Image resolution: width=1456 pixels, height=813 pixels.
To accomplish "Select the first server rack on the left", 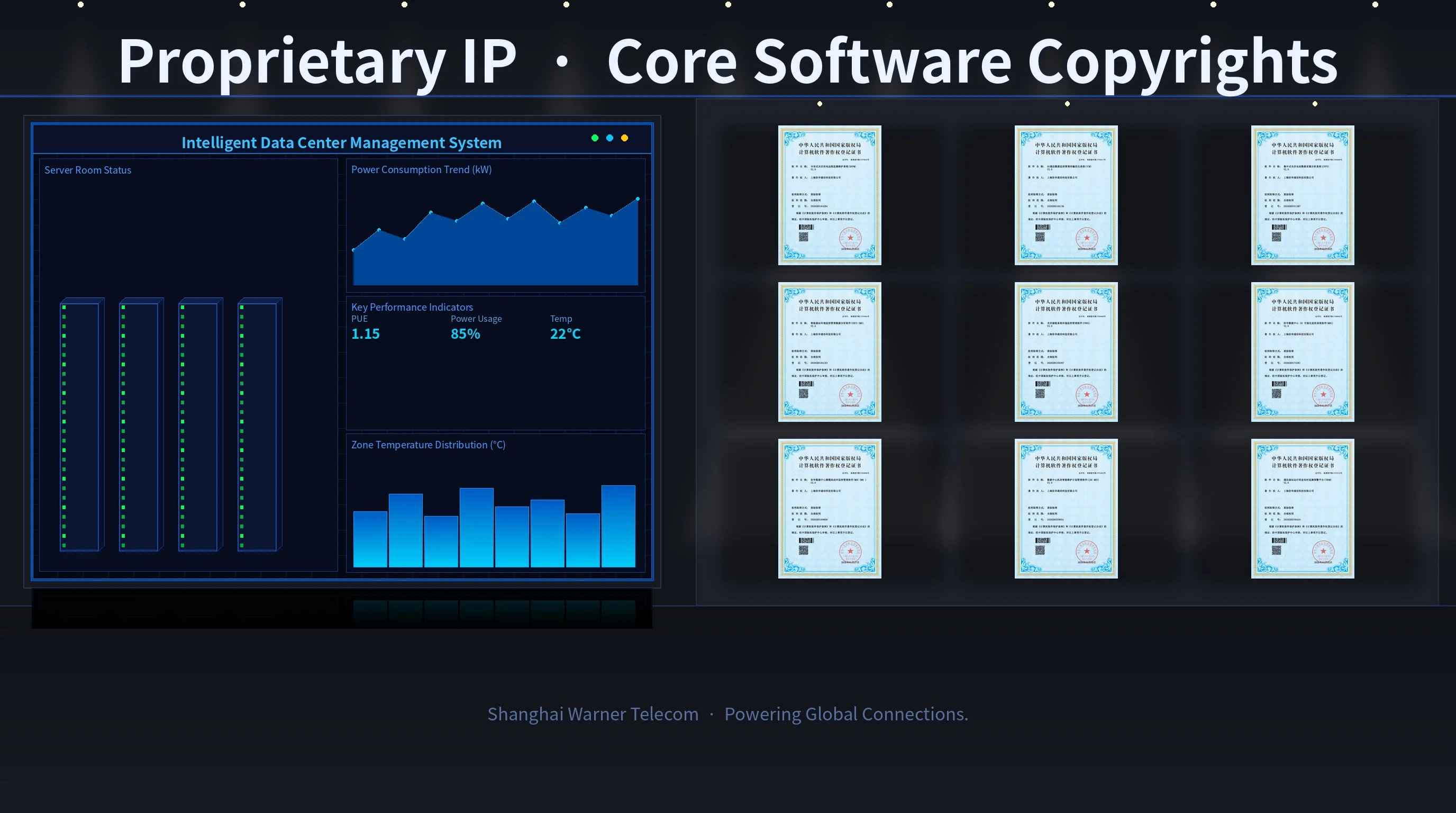I will point(82,424).
